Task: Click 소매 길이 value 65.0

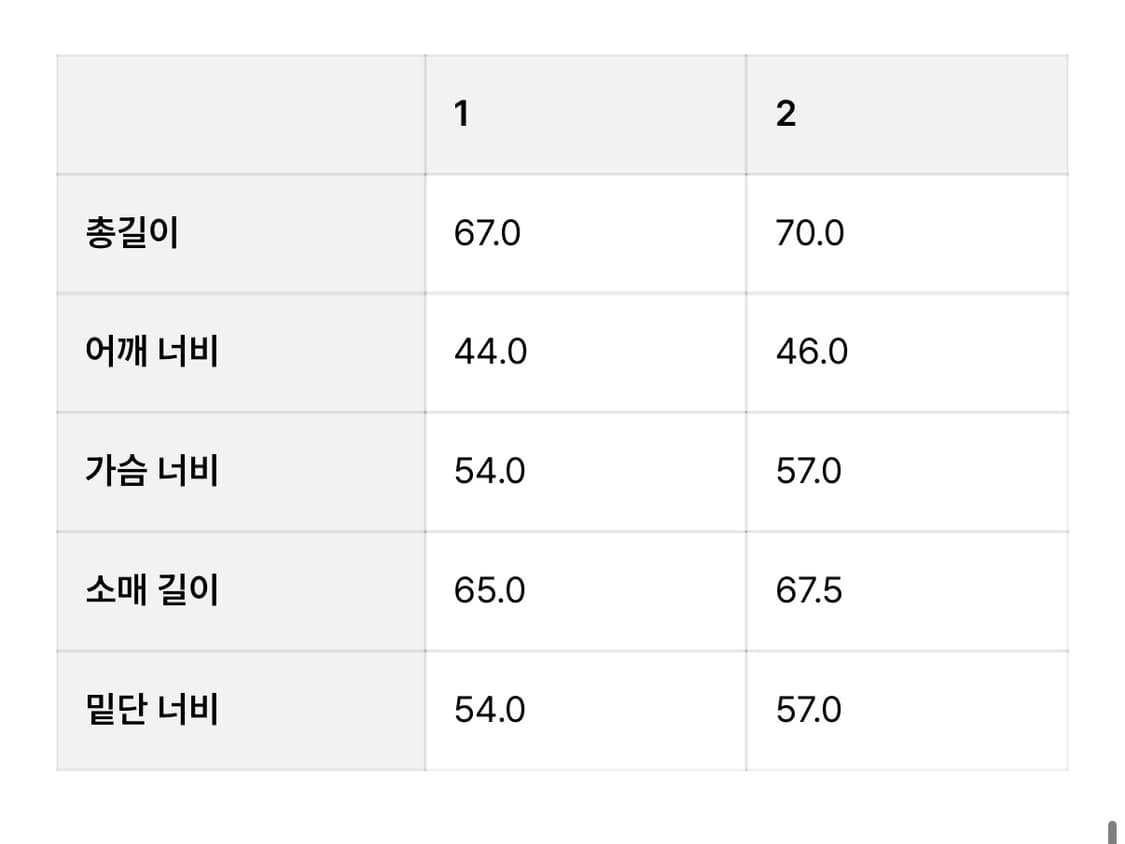Action: (489, 590)
